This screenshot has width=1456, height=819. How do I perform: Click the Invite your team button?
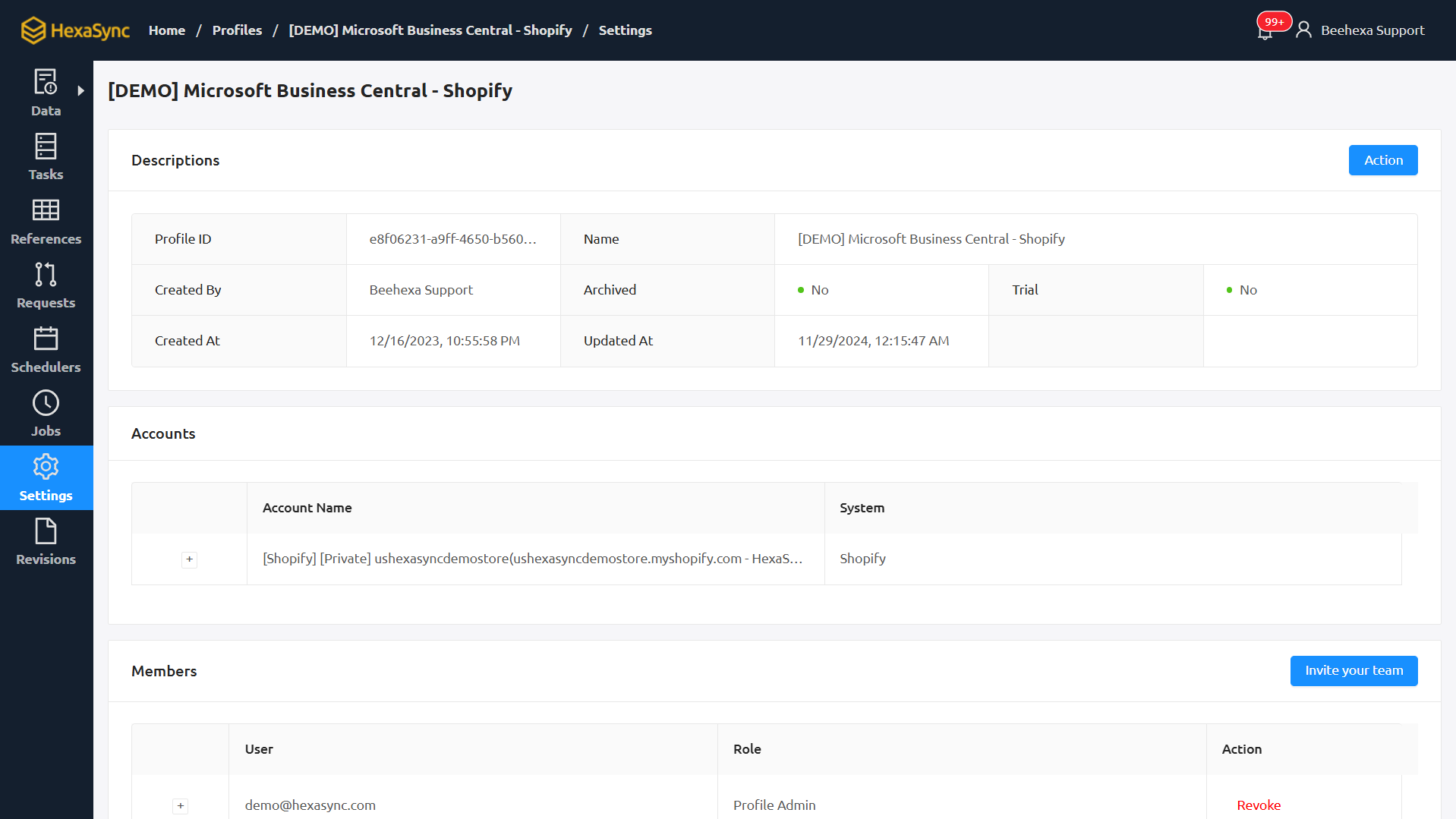pyautogui.click(x=1354, y=671)
